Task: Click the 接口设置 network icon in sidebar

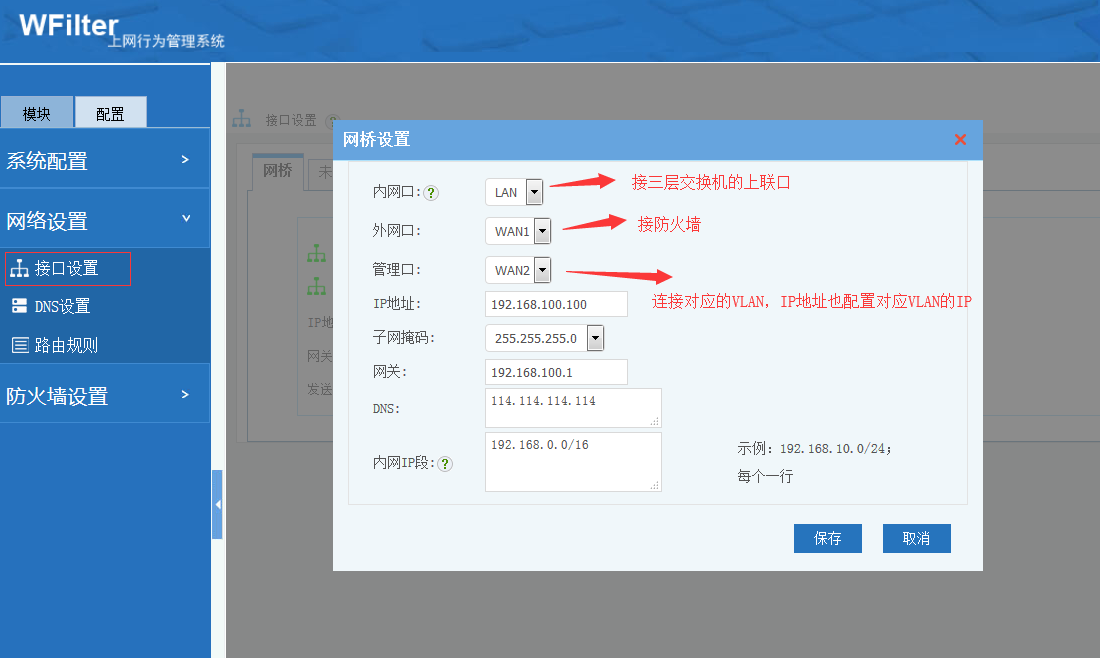Action: tap(19, 269)
